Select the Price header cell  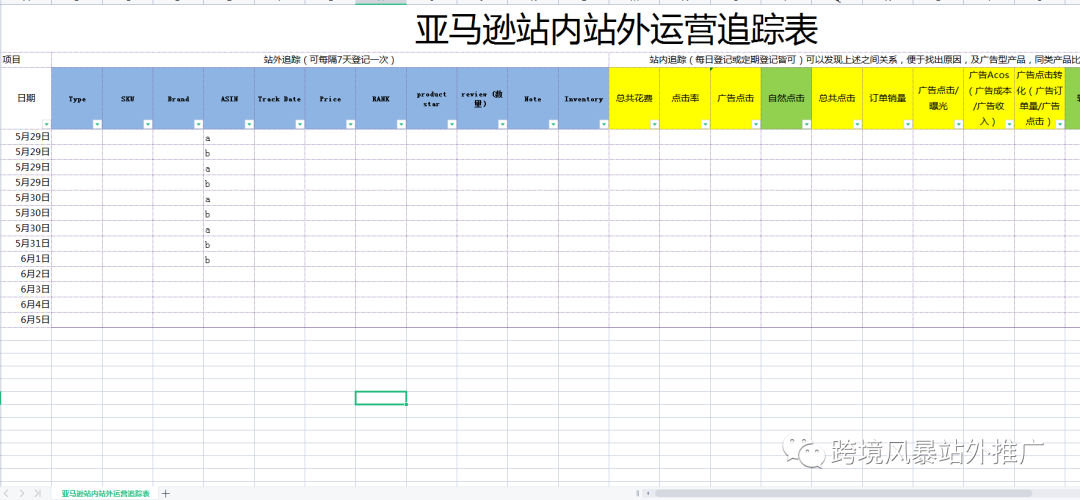coord(330,98)
